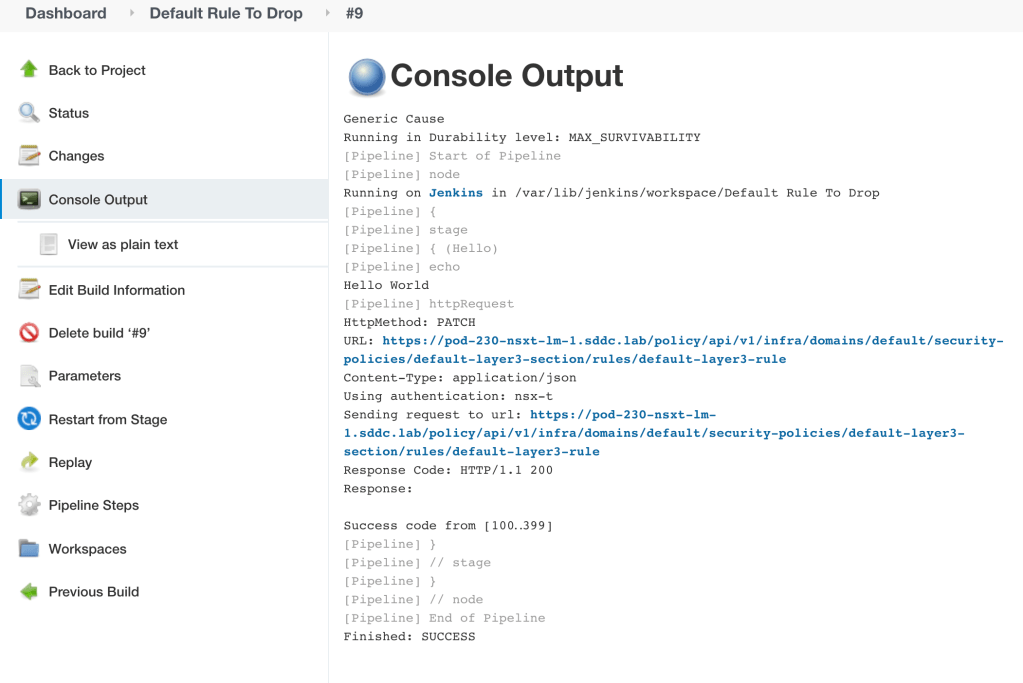Image resolution: width=1023 pixels, height=683 pixels.
Task: Go to Default Rule To Drop breadcrumb
Action: [226, 14]
